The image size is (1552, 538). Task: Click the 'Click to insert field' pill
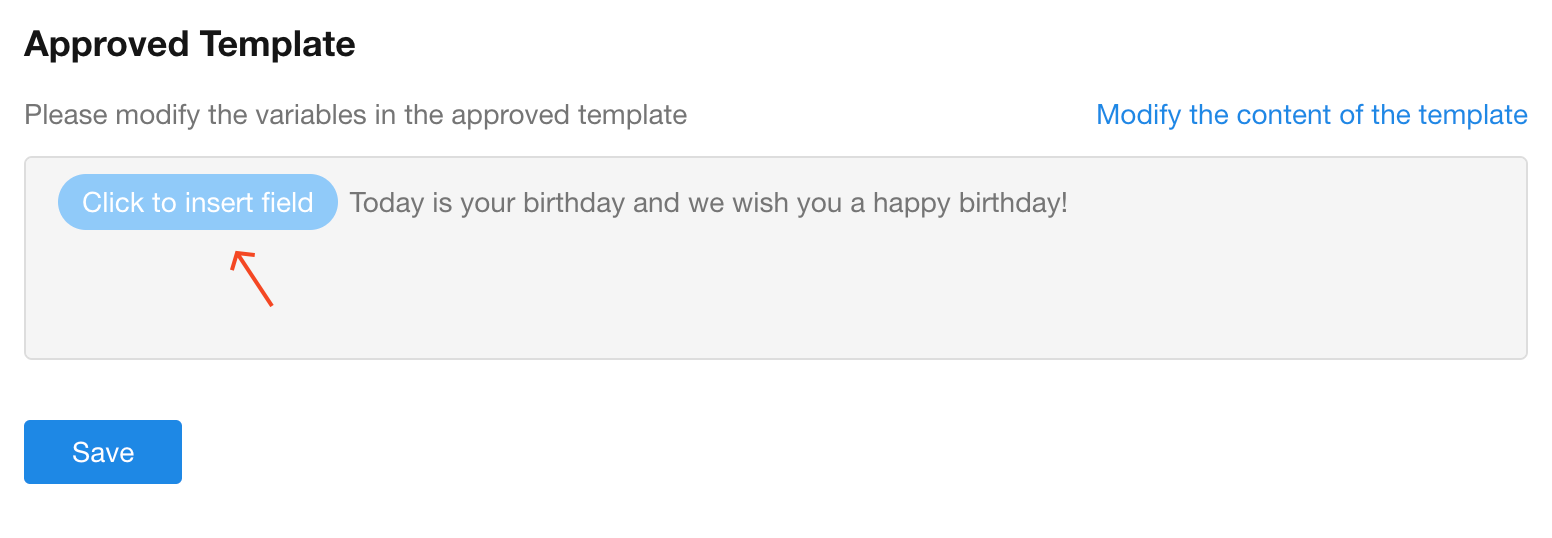pyautogui.click(x=197, y=203)
